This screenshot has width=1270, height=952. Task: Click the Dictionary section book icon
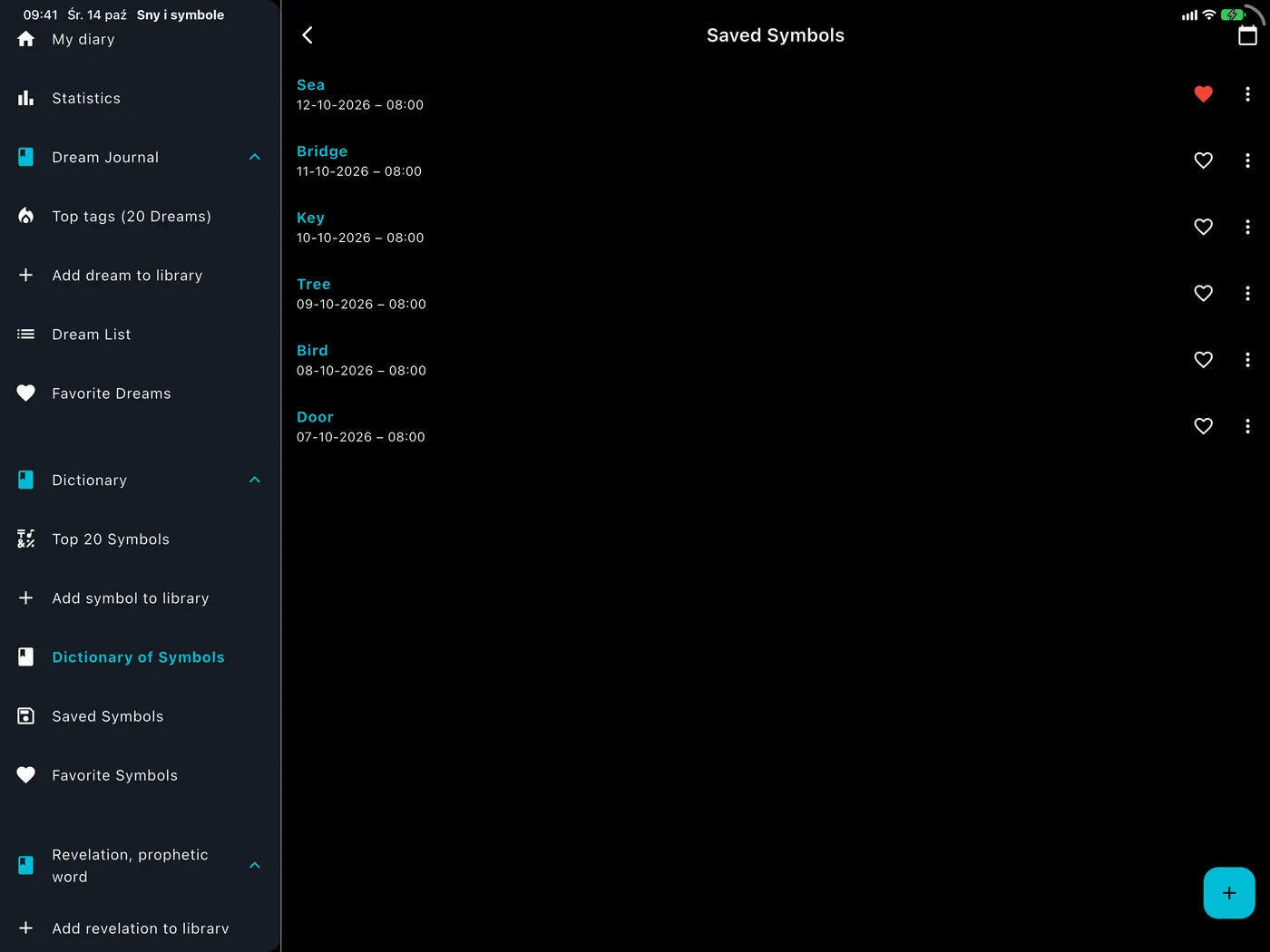pos(26,480)
